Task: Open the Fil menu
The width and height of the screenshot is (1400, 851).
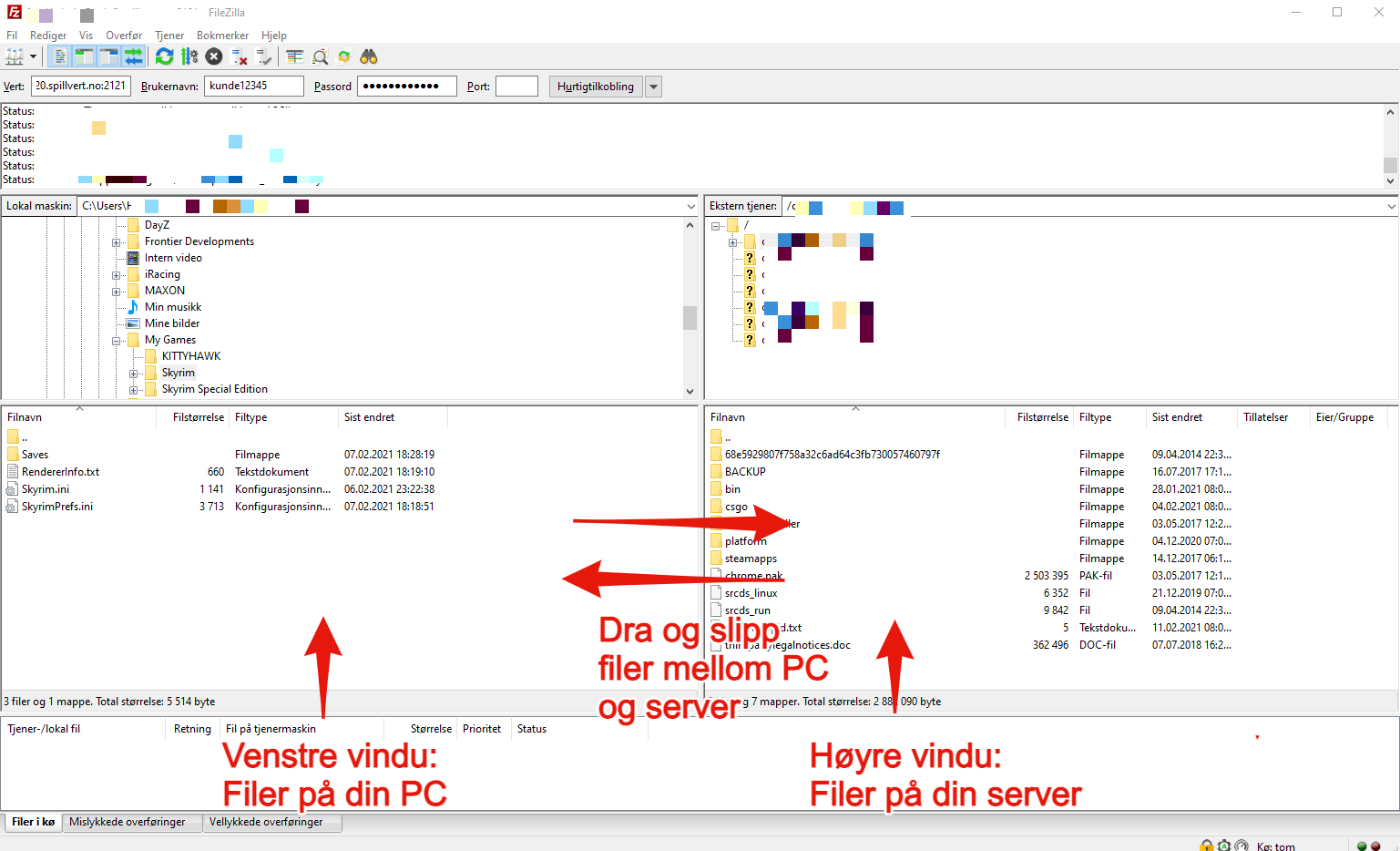Action: tap(12, 36)
